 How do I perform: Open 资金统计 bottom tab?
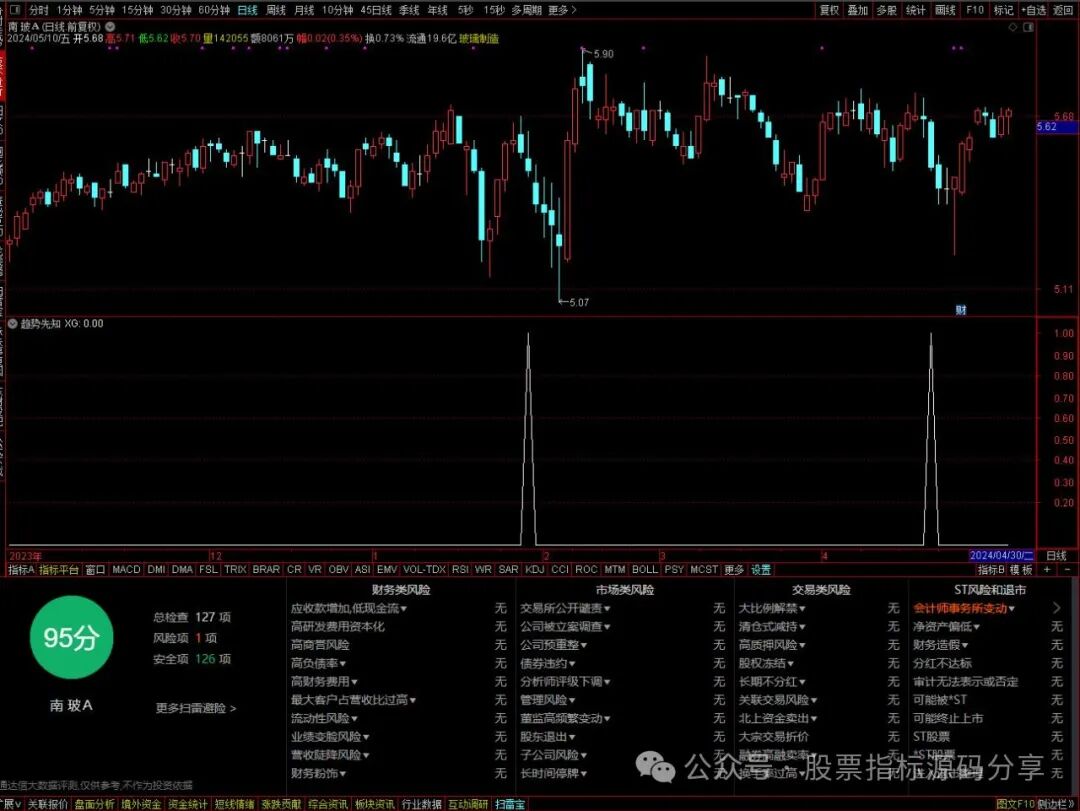pyautogui.click(x=187, y=804)
